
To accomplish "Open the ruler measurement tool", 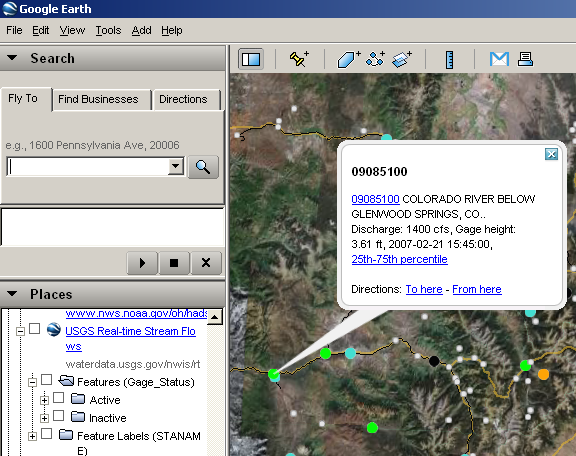I will (x=449, y=60).
